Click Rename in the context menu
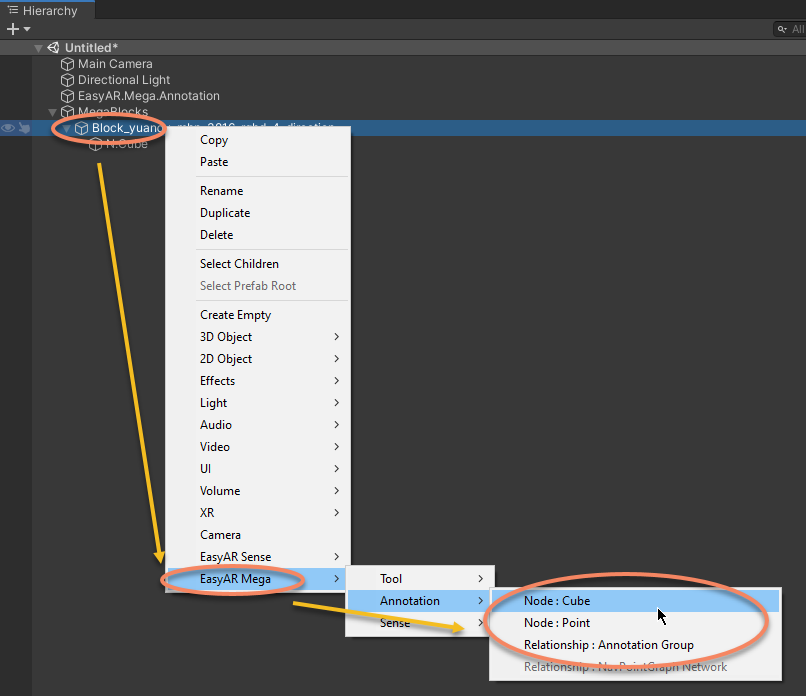Image resolution: width=806 pixels, height=696 pixels. click(x=221, y=190)
